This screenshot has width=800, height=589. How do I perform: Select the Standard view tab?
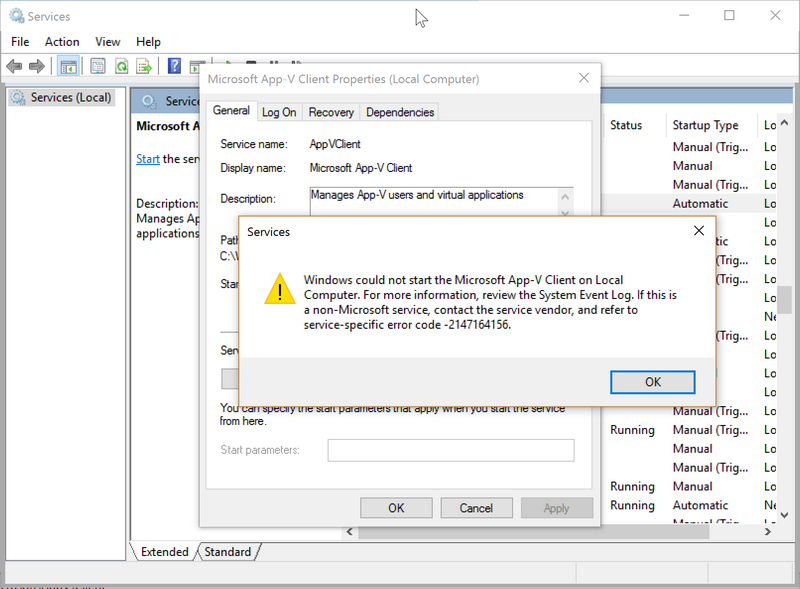pos(228,552)
